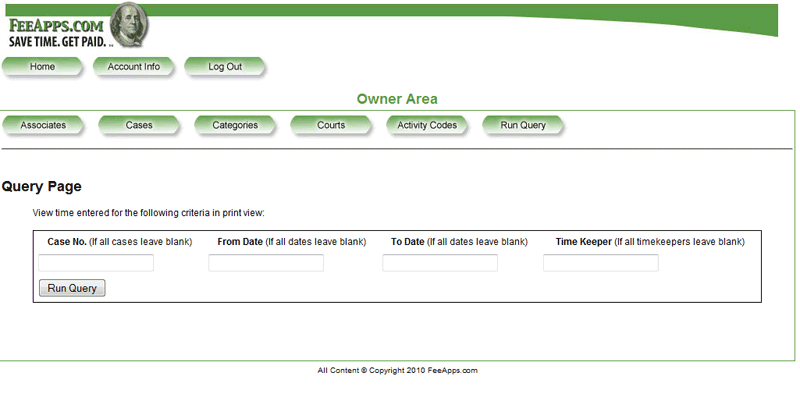Click the From Date label text

[x=240, y=242]
